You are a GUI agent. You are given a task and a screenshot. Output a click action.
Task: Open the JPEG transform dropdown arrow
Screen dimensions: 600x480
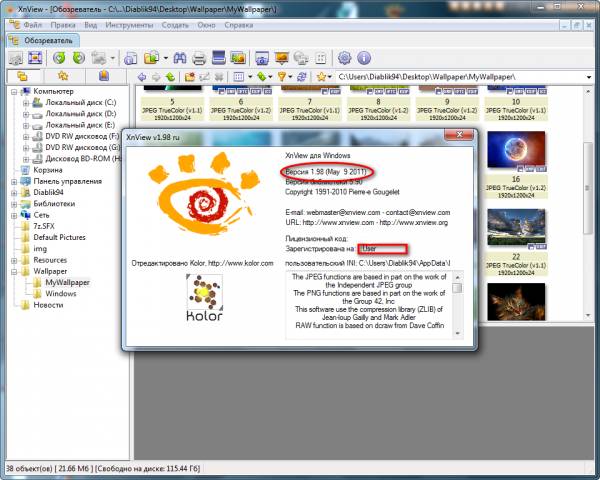(112, 58)
